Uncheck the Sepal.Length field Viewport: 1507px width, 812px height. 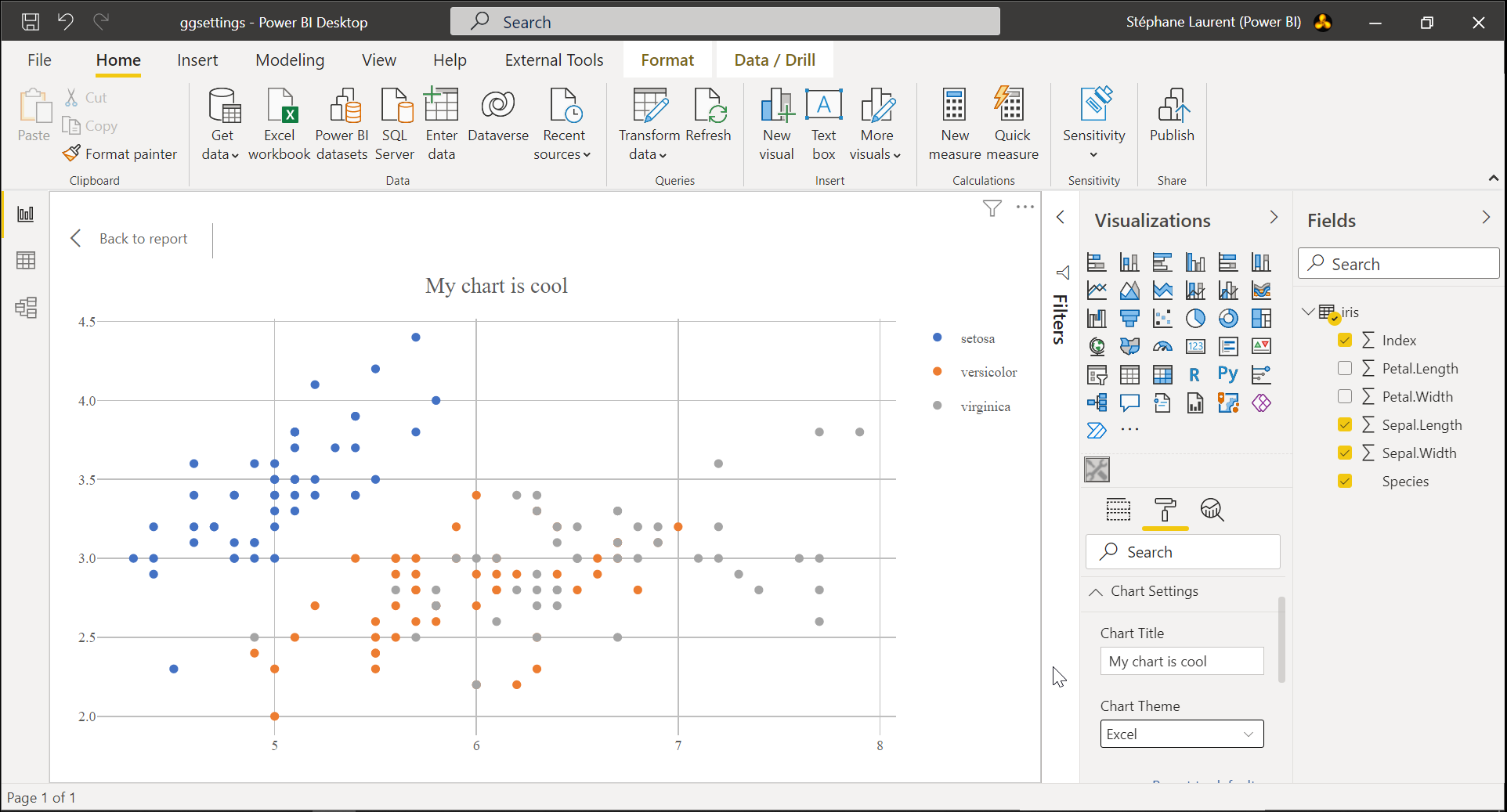[1345, 424]
